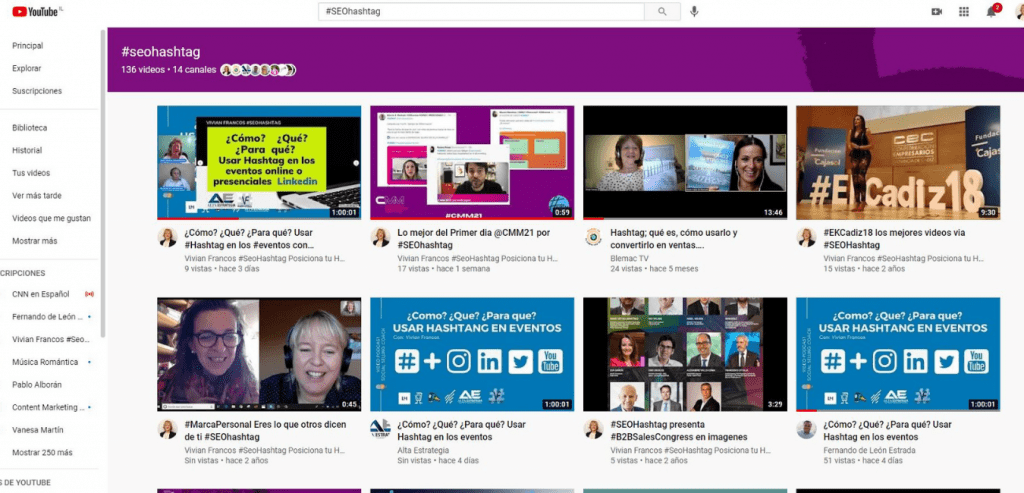This screenshot has height=493, width=1024.
Task: Open the create video camera icon
Action: tap(936, 11)
